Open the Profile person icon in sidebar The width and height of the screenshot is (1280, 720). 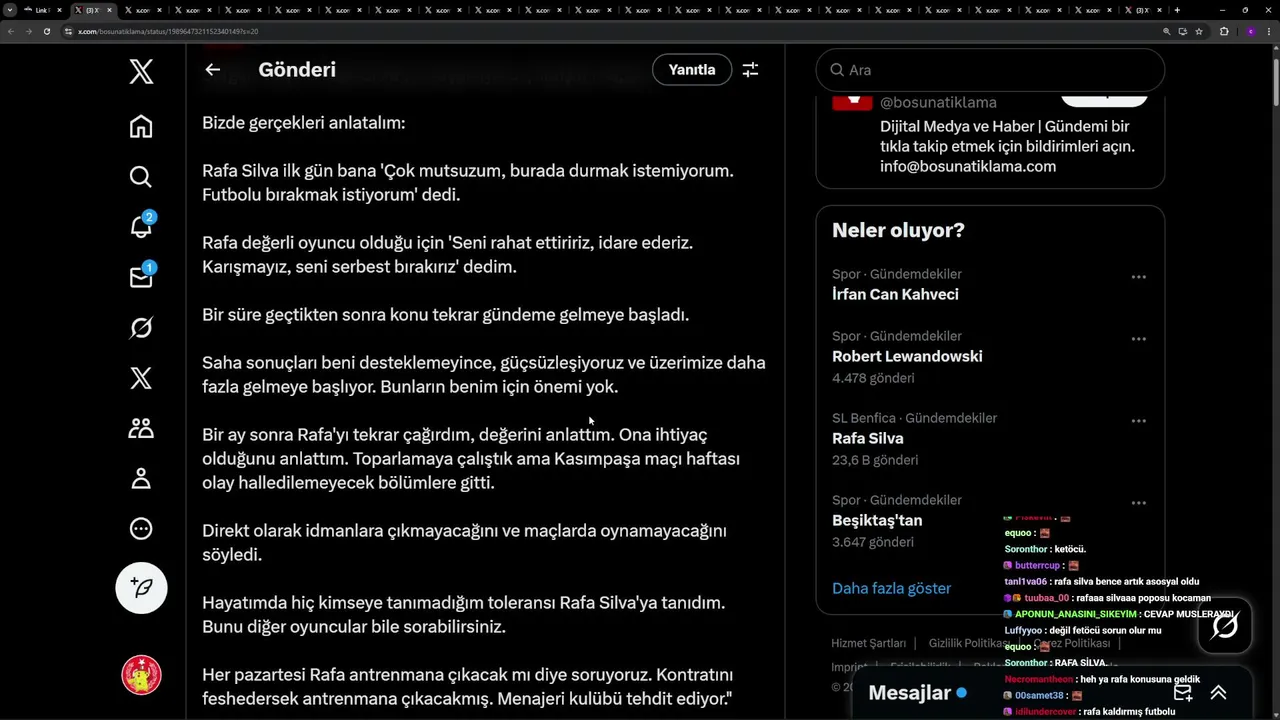[141, 478]
